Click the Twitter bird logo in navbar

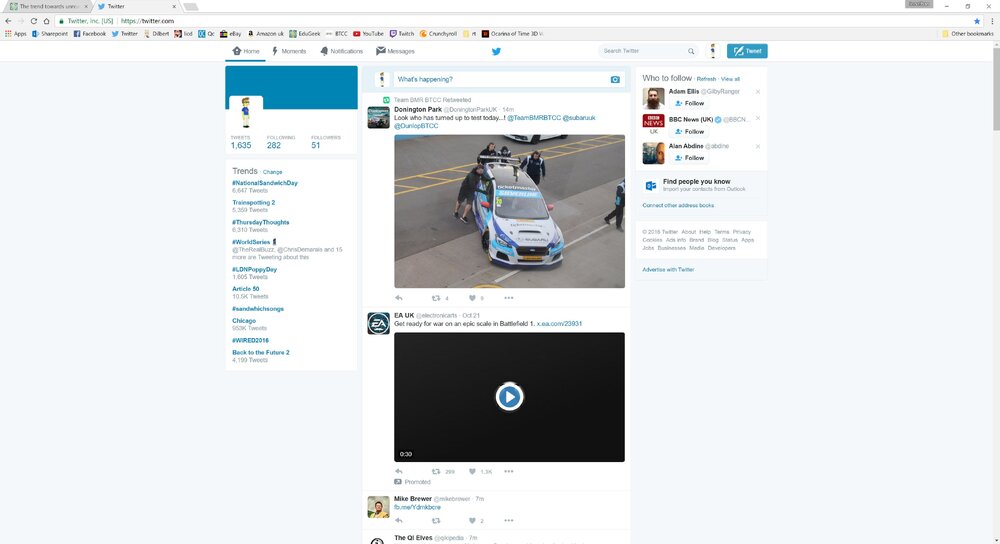[496, 51]
